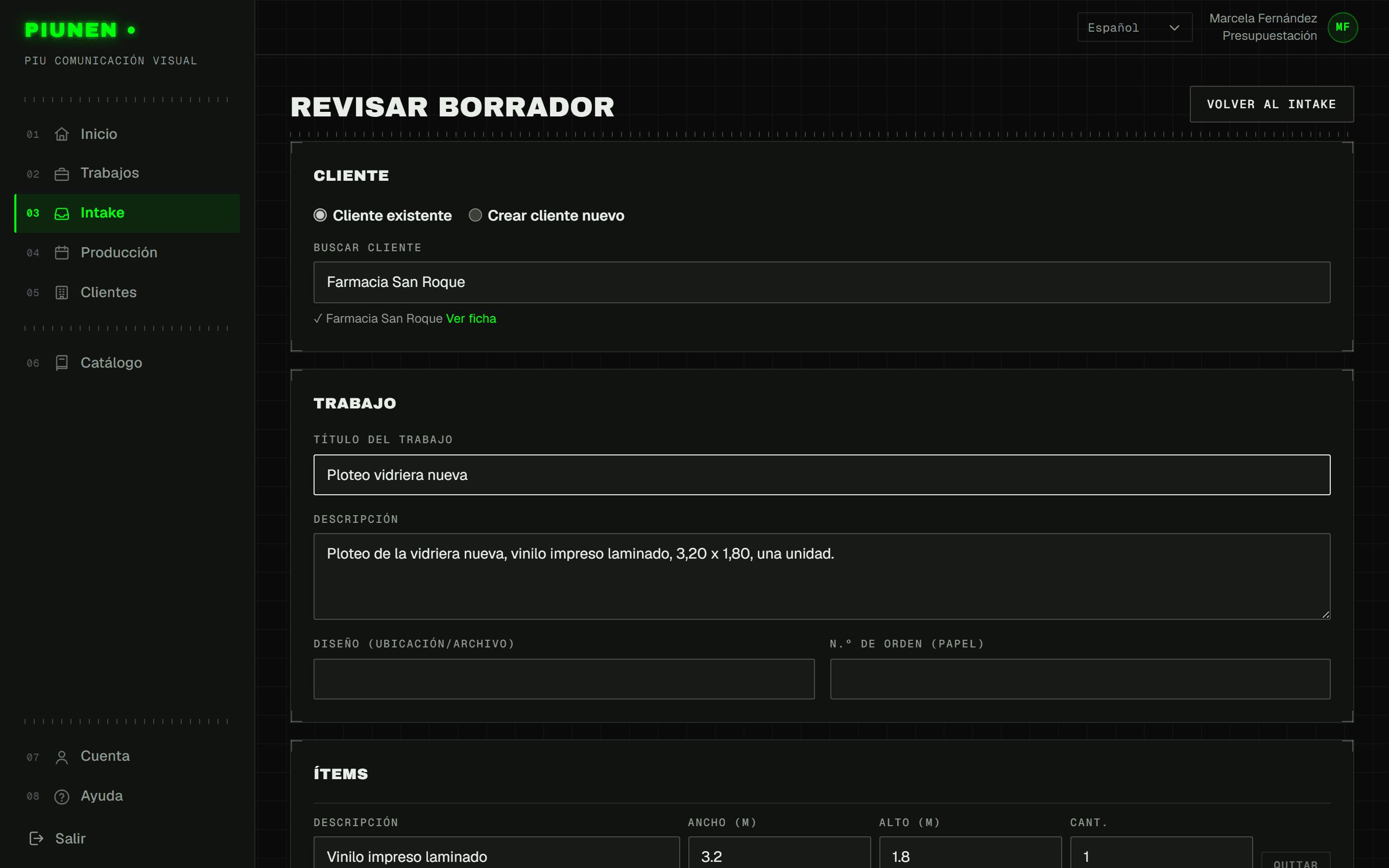The image size is (1389, 868).
Task: Click the Intake menu label
Action: (x=102, y=213)
